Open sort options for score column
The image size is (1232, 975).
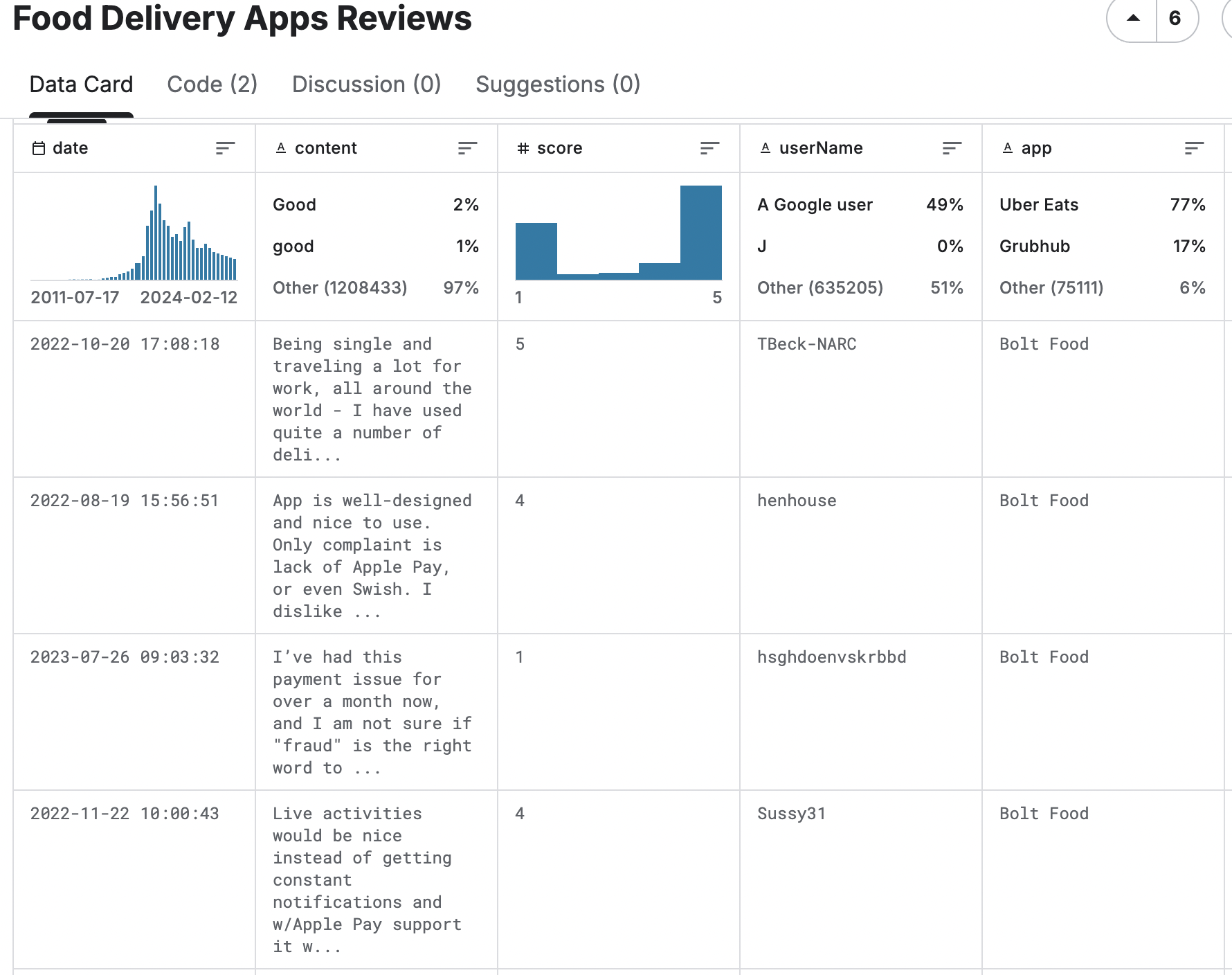point(709,148)
